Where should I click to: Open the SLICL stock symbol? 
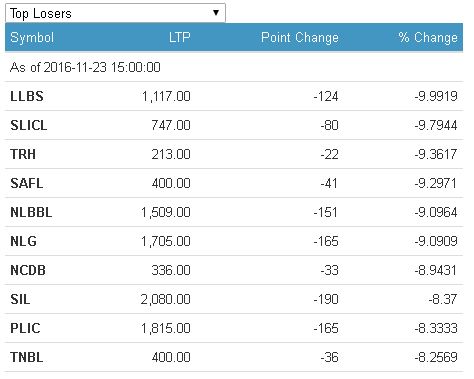pos(29,125)
